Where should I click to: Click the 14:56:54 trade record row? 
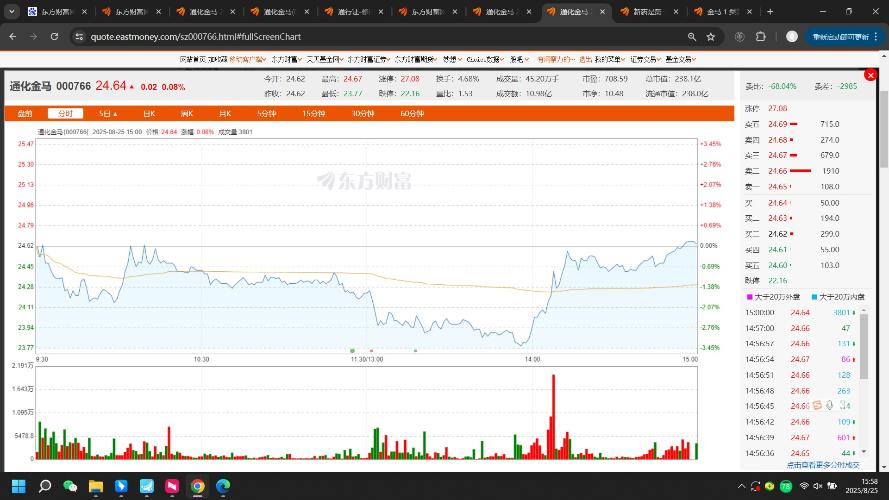coord(801,359)
